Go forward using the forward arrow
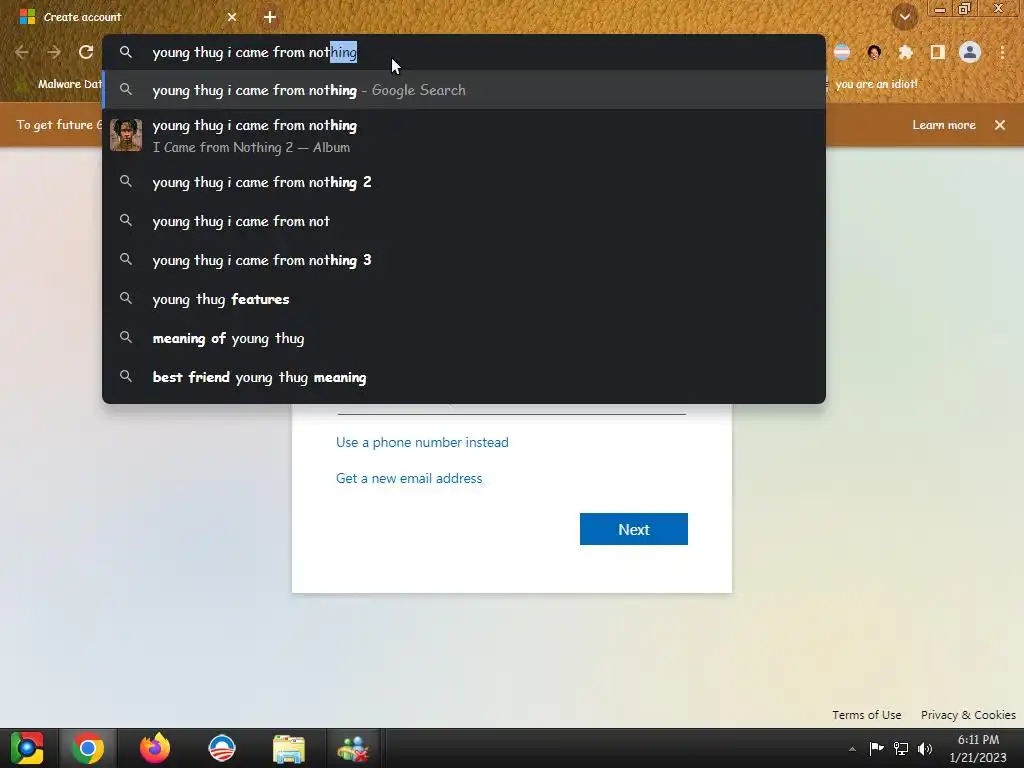 coord(54,52)
